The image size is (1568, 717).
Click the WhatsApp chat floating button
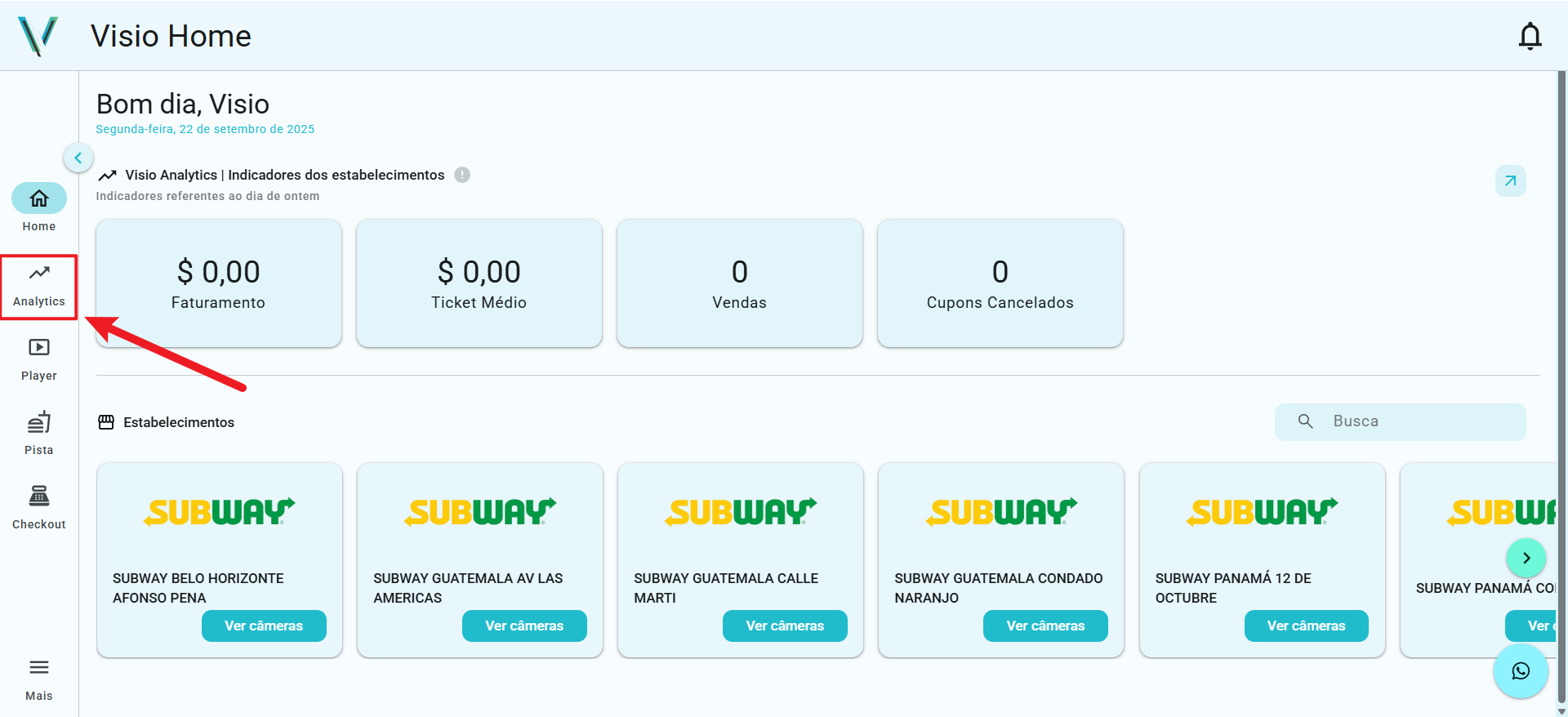point(1521,671)
